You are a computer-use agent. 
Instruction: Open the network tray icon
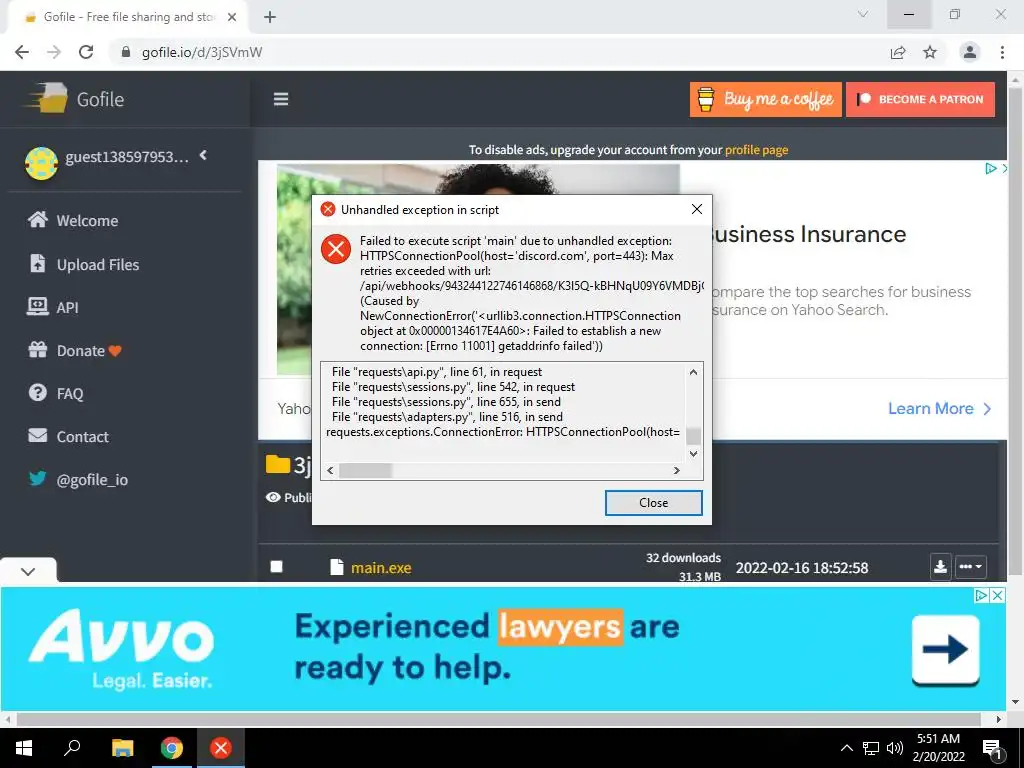tap(871, 748)
